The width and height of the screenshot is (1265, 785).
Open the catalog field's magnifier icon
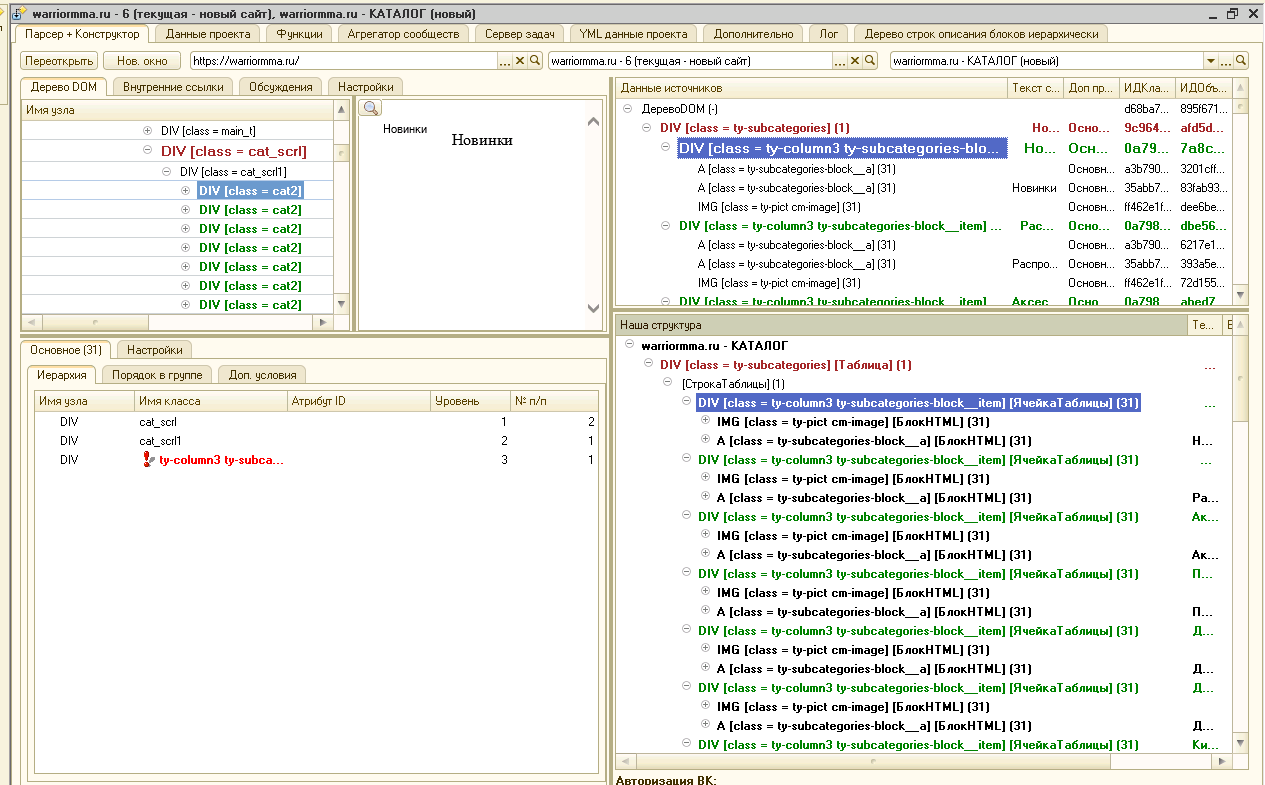pos(1241,61)
